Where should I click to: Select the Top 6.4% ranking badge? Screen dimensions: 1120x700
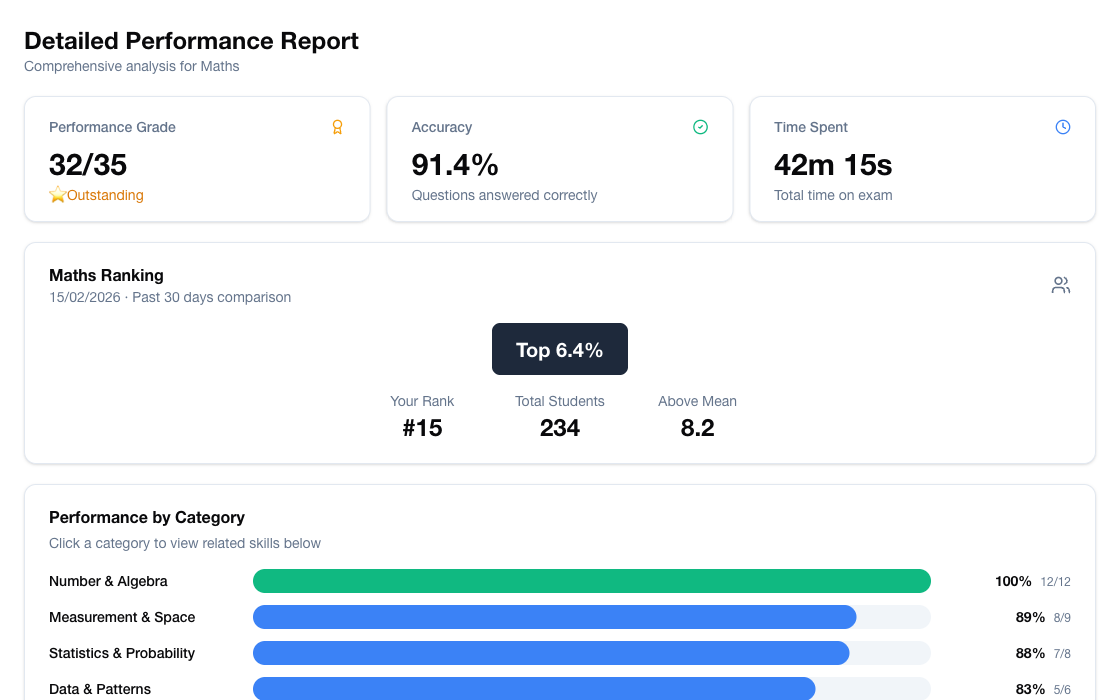[x=559, y=349]
